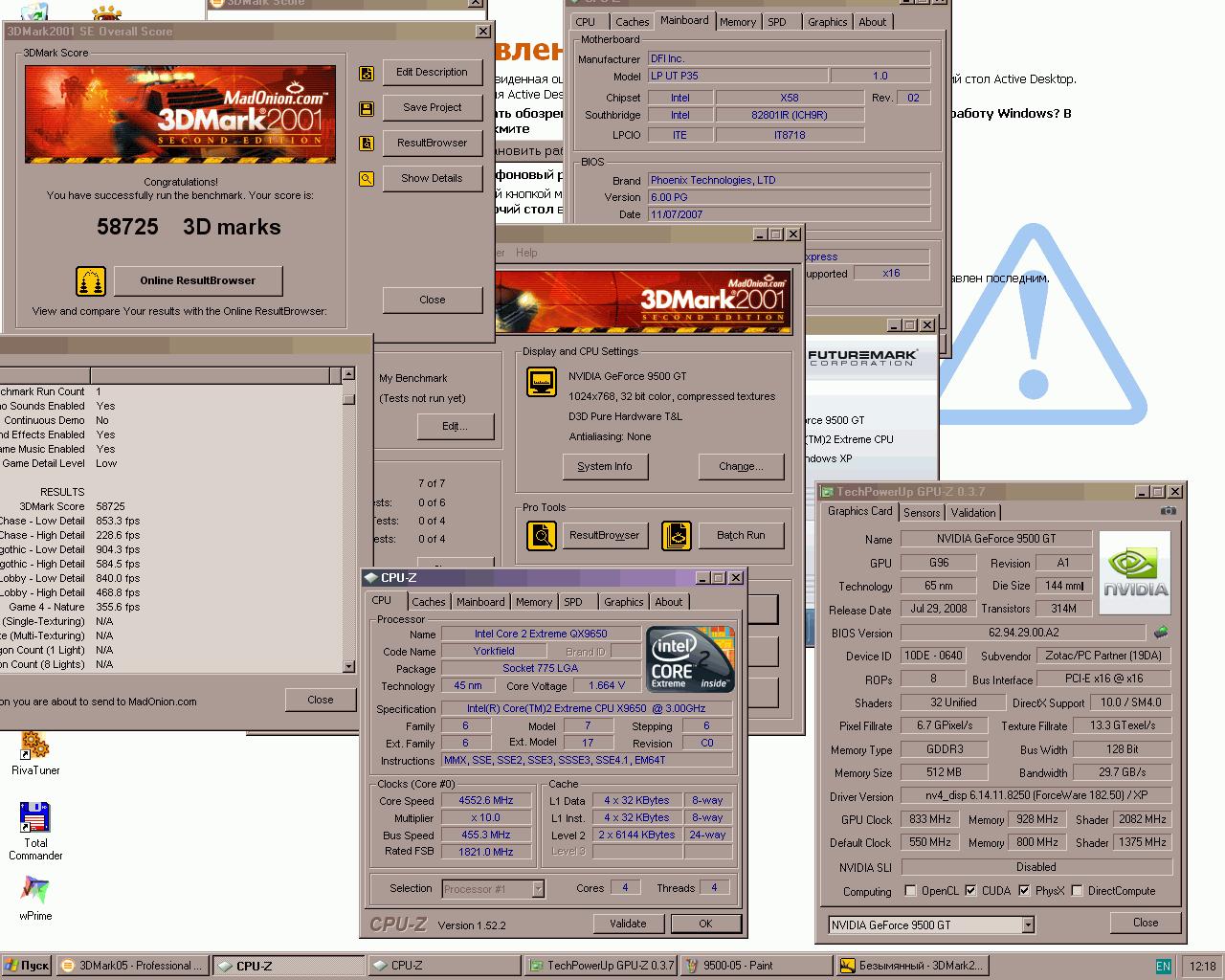Click the Edit... button under My Benchmark

(456, 426)
